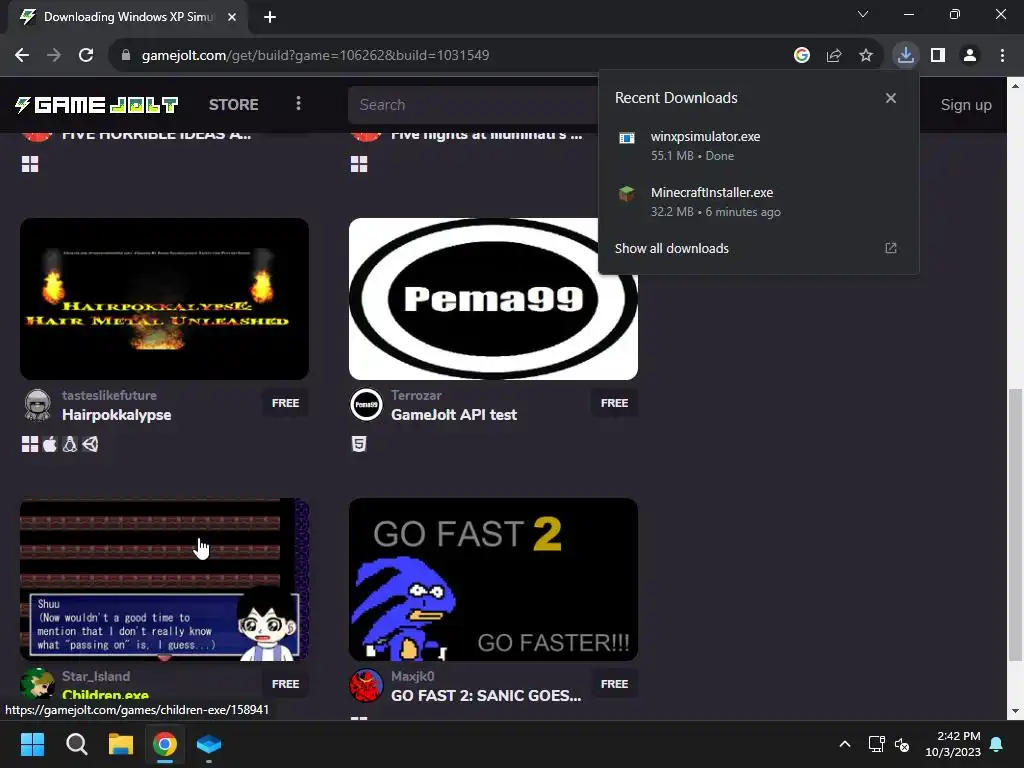Open Hairpokkalypse title link
This screenshot has height=768, width=1024.
tap(116, 415)
